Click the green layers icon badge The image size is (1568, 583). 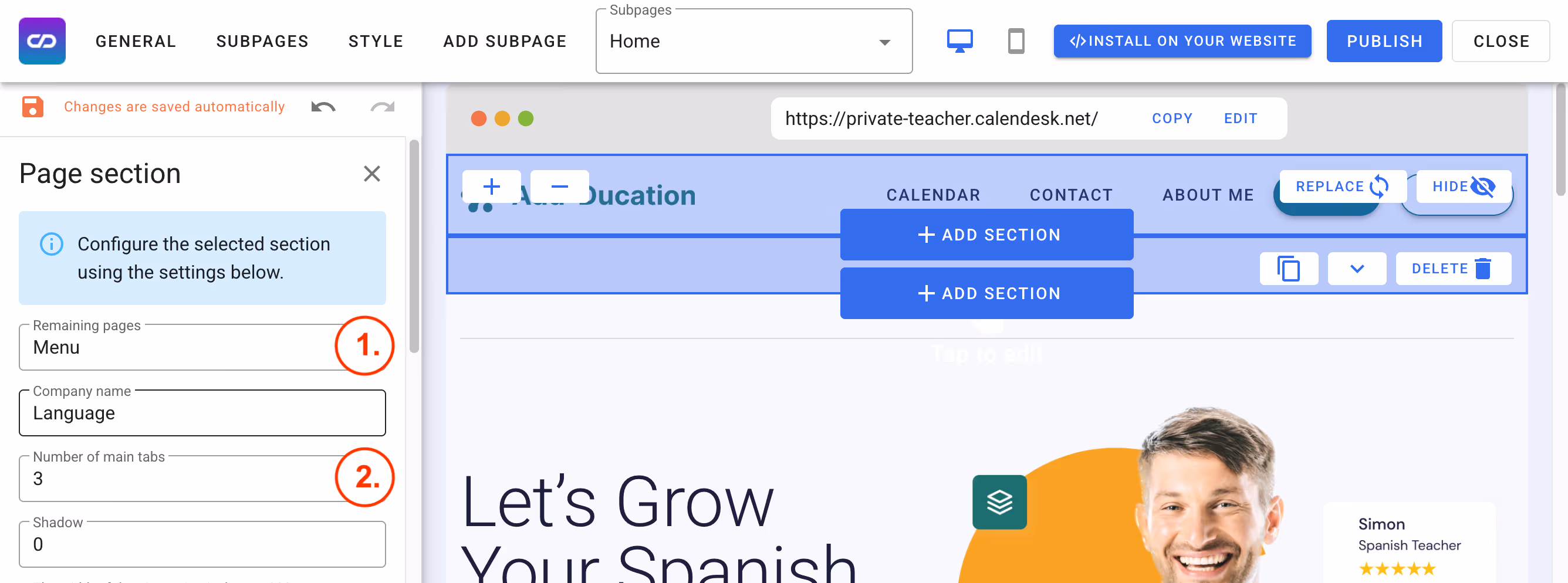[x=999, y=502]
